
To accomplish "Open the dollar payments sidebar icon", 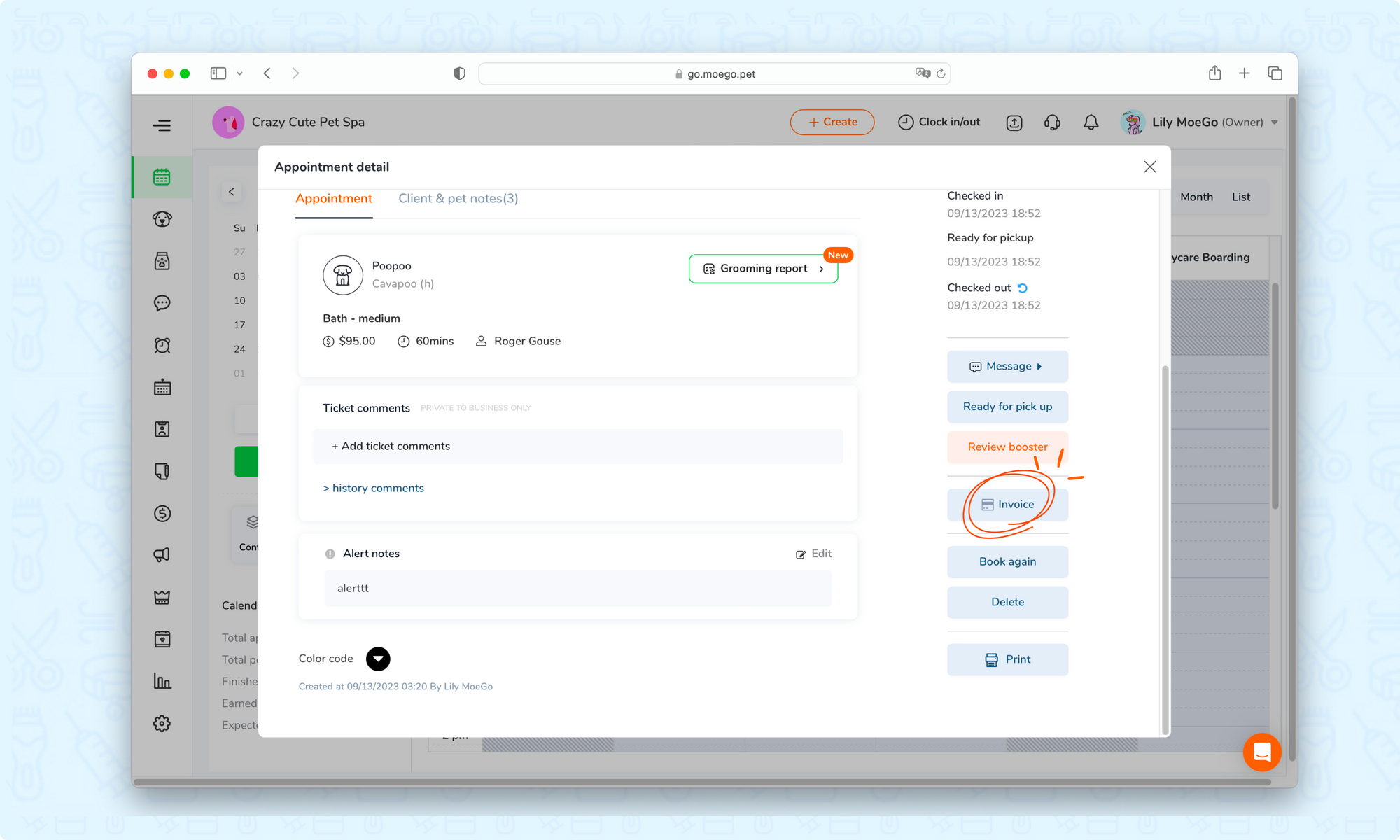I will coord(162,514).
